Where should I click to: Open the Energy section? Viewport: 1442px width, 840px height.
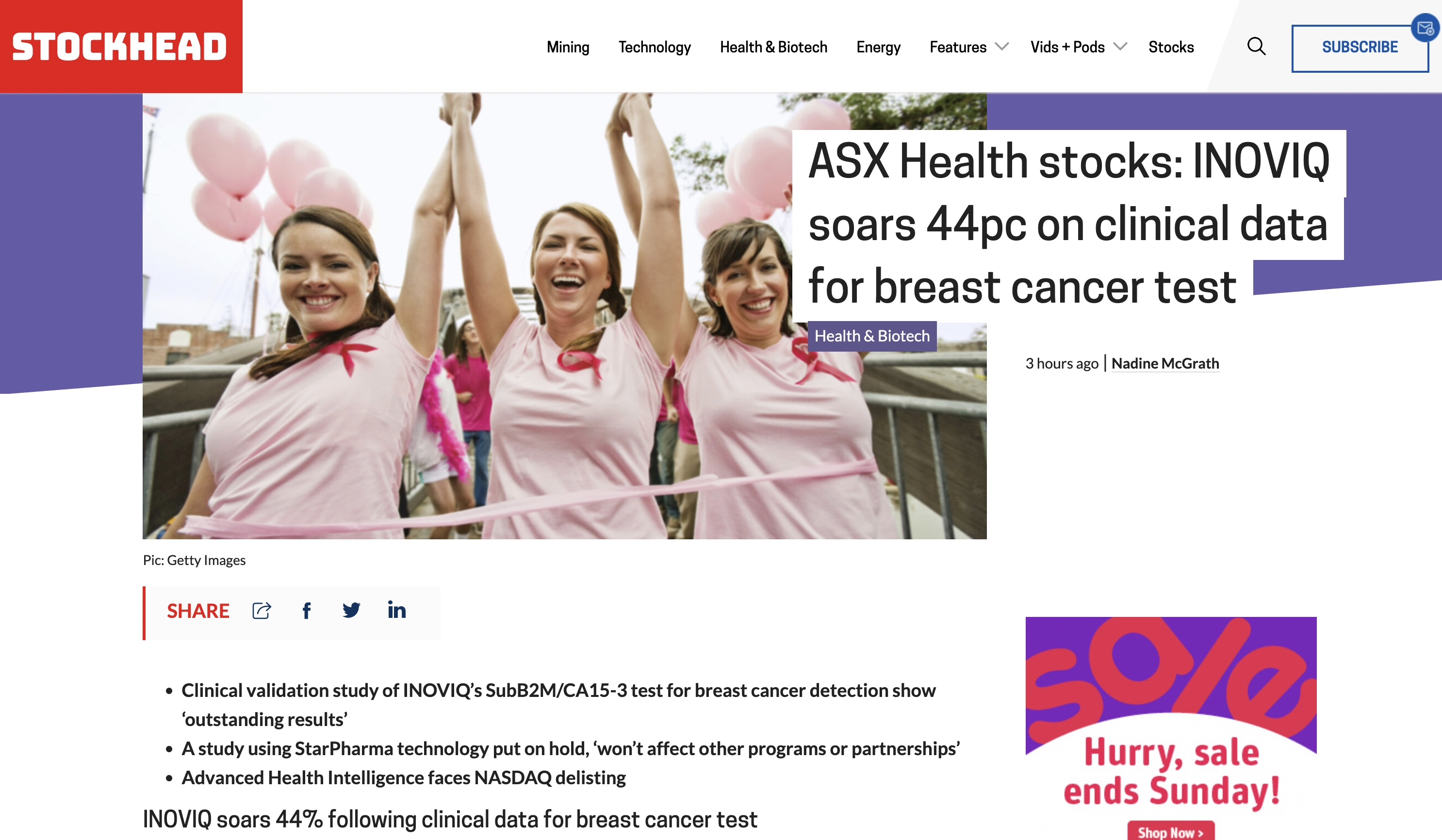coord(878,47)
